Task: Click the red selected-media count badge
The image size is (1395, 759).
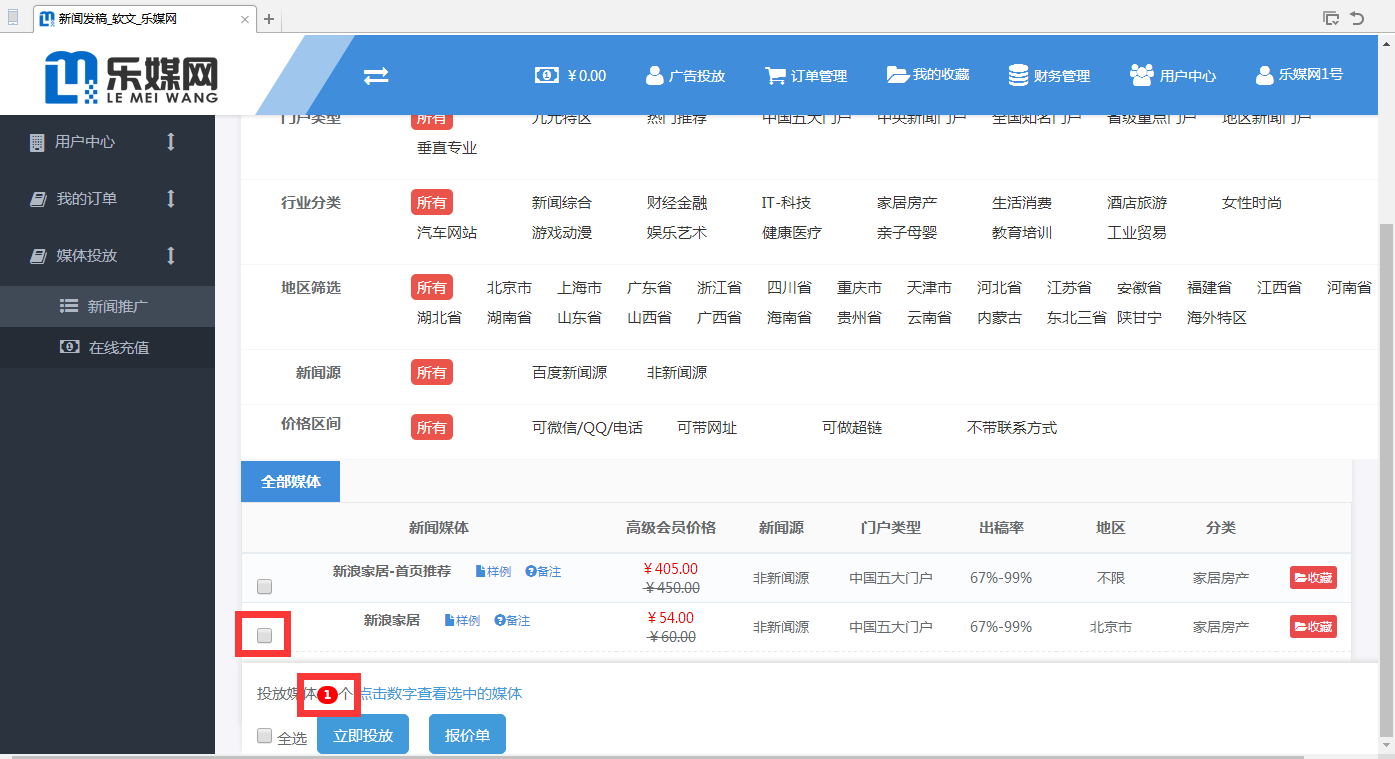Action: (328, 694)
